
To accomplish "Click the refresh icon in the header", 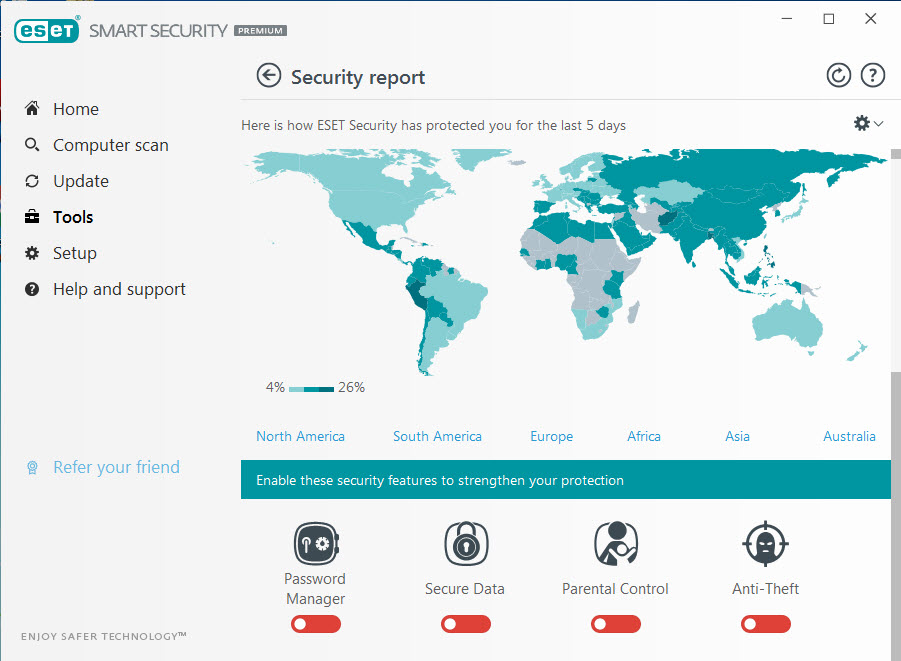I will [838, 75].
